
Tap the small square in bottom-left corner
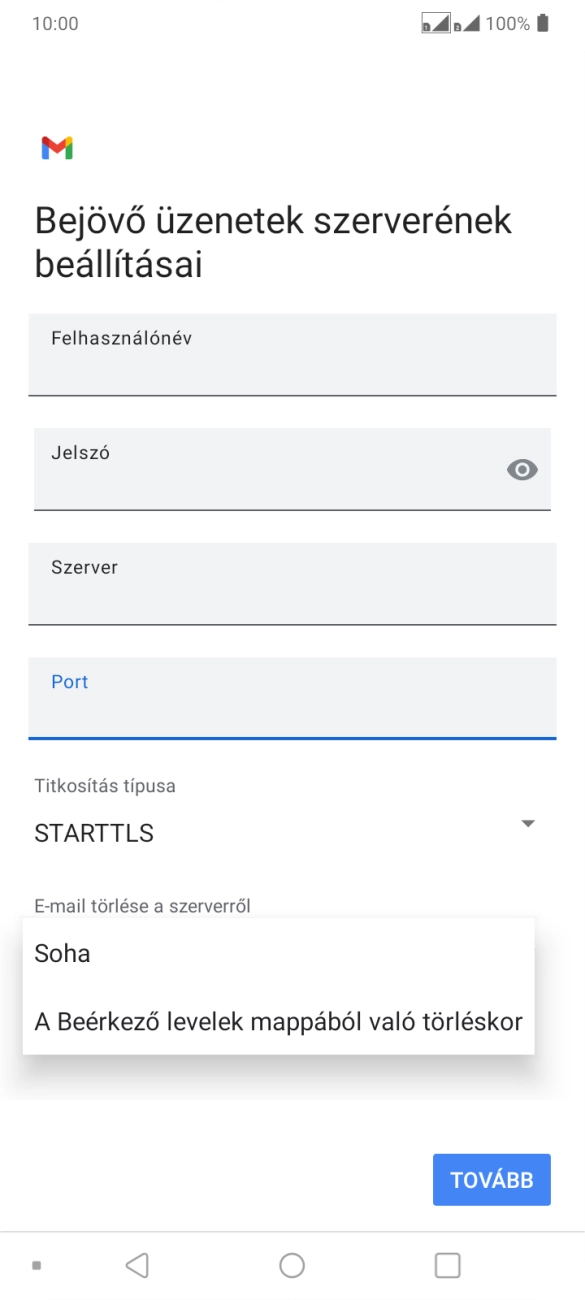pyautogui.click(x=37, y=1264)
